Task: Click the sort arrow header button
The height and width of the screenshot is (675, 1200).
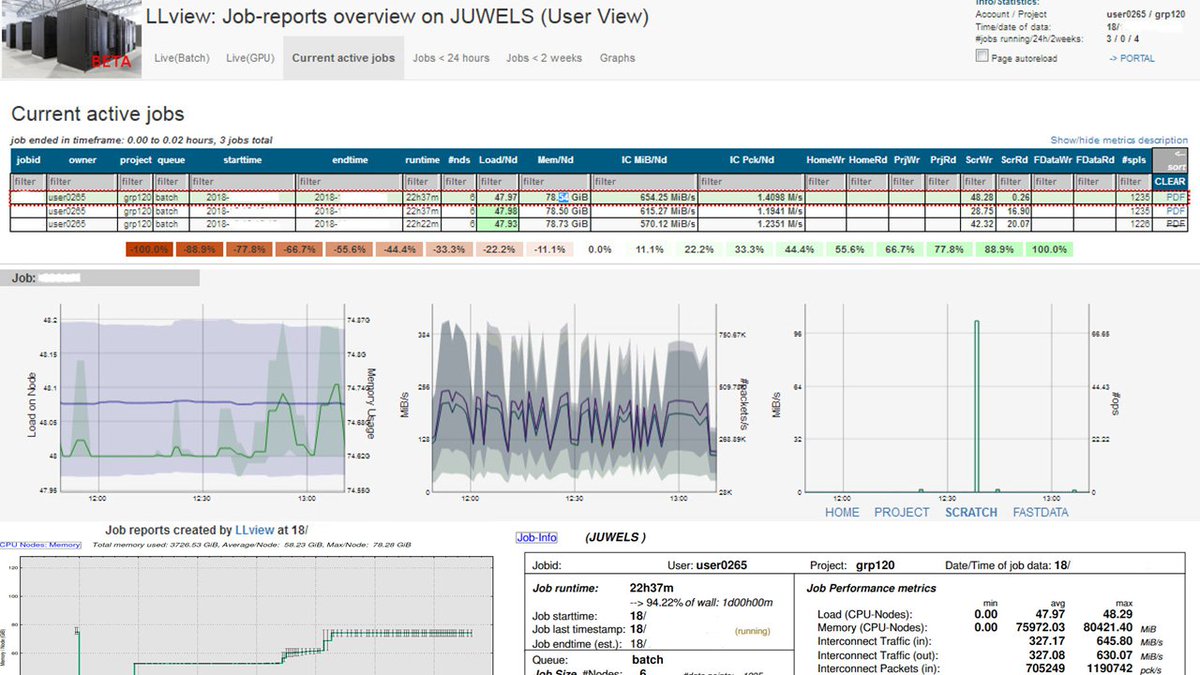Action: tap(1170, 161)
